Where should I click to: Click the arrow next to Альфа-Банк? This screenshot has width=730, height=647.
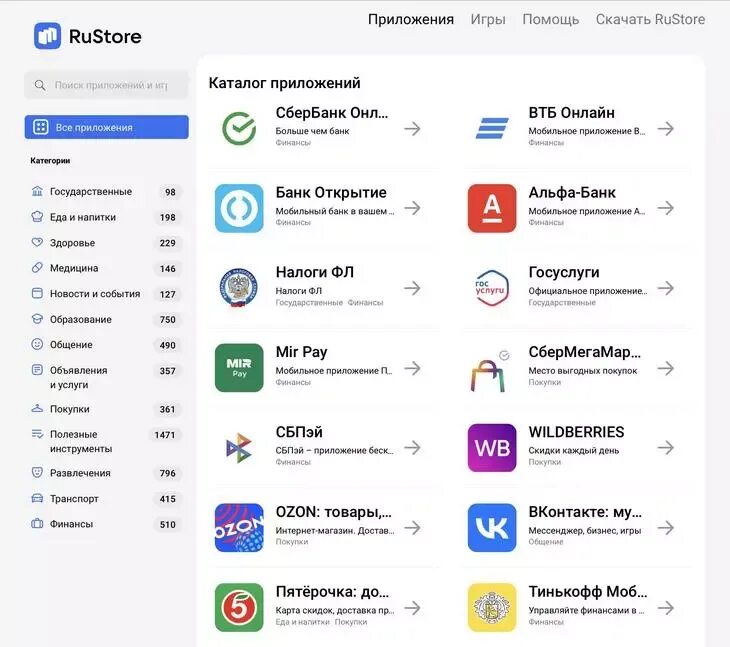[666, 208]
